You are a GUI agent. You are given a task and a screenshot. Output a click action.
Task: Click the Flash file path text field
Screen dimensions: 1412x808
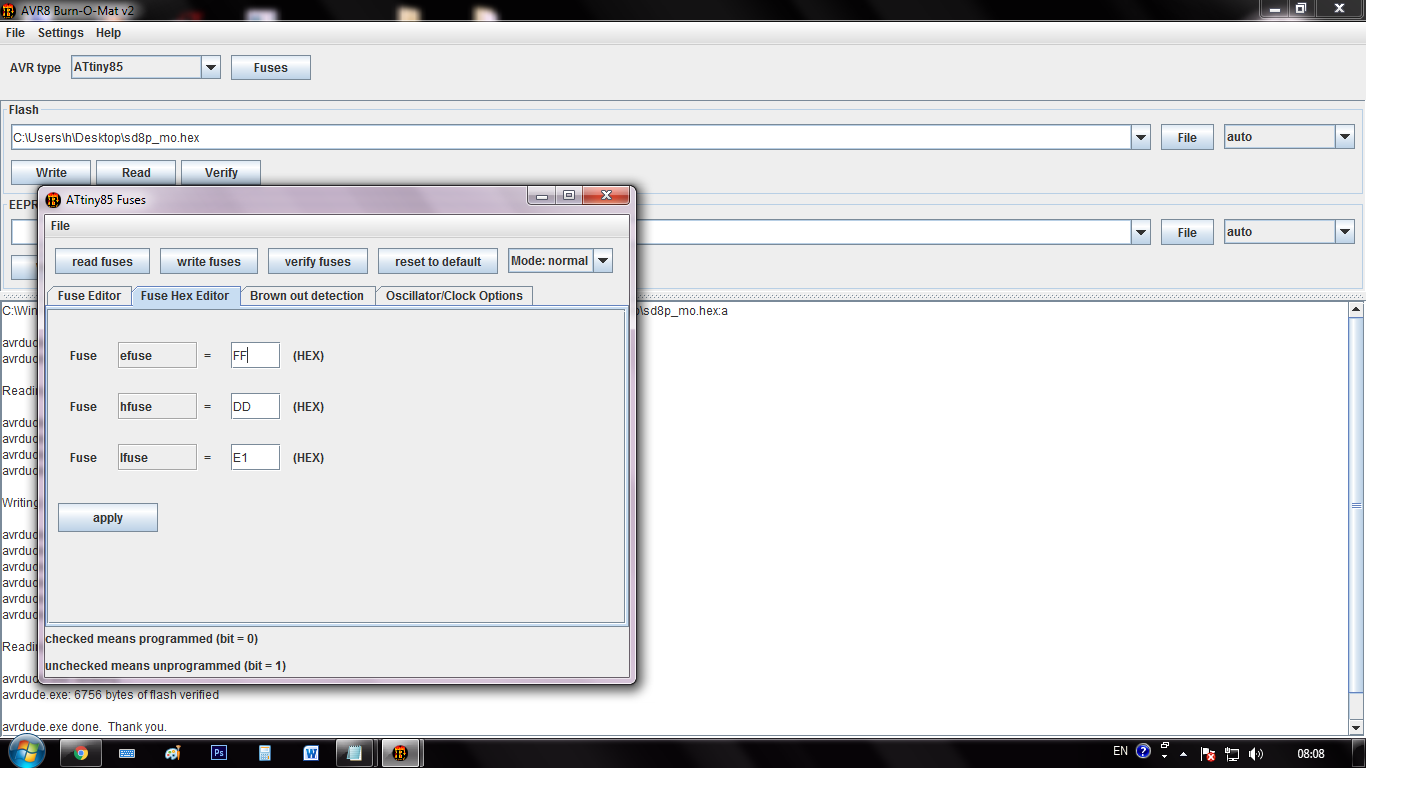(x=571, y=137)
